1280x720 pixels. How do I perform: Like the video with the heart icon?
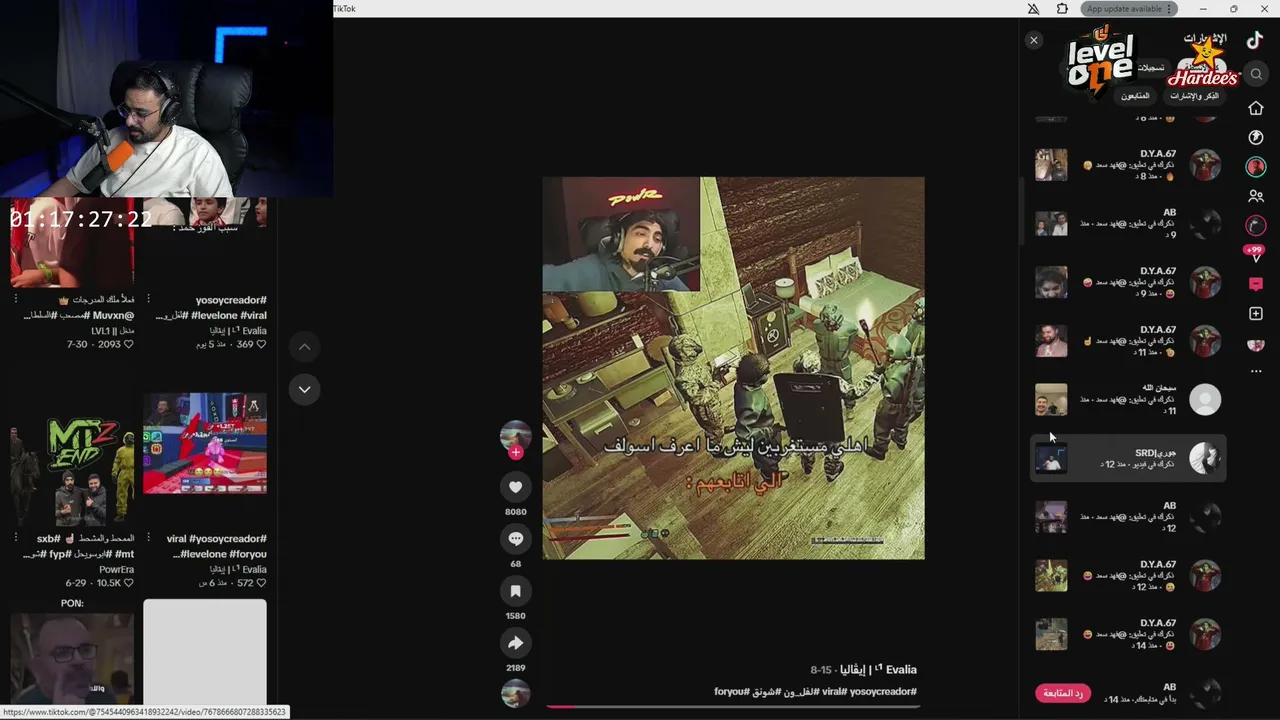tap(515, 487)
